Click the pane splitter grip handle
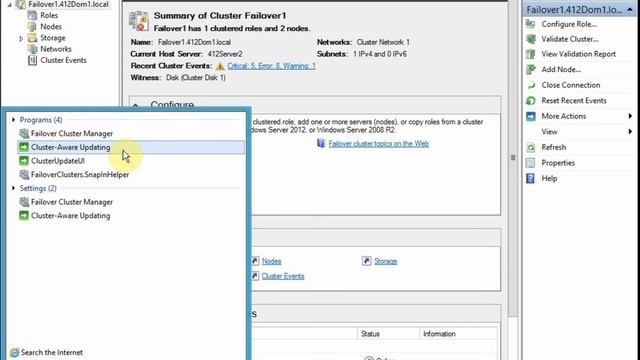The image size is (640, 360). pyautogui.click(x=513, y=158)
